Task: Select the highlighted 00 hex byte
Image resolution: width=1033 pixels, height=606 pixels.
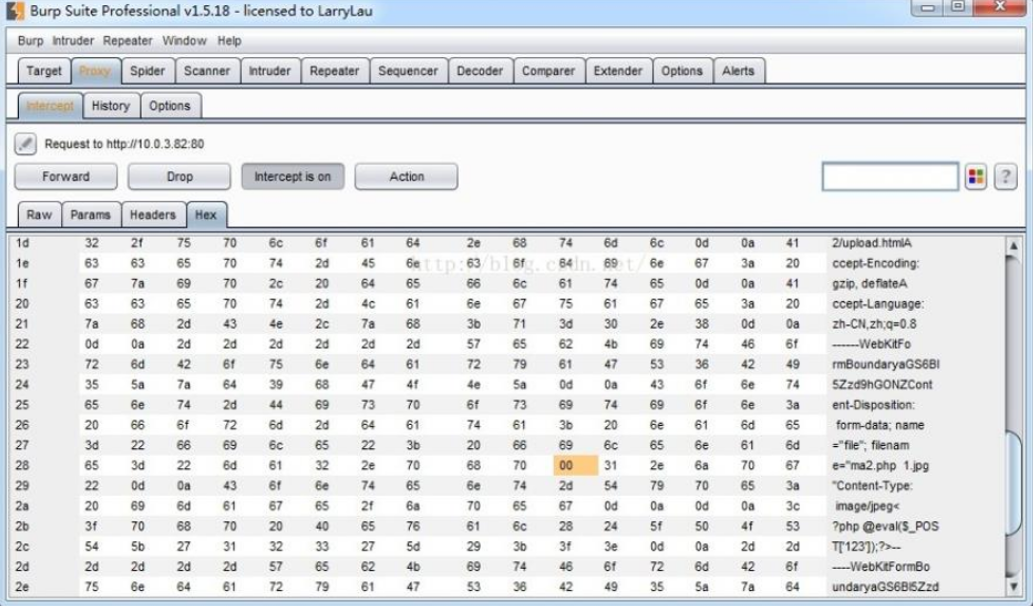Action: [x=575, y=466]
